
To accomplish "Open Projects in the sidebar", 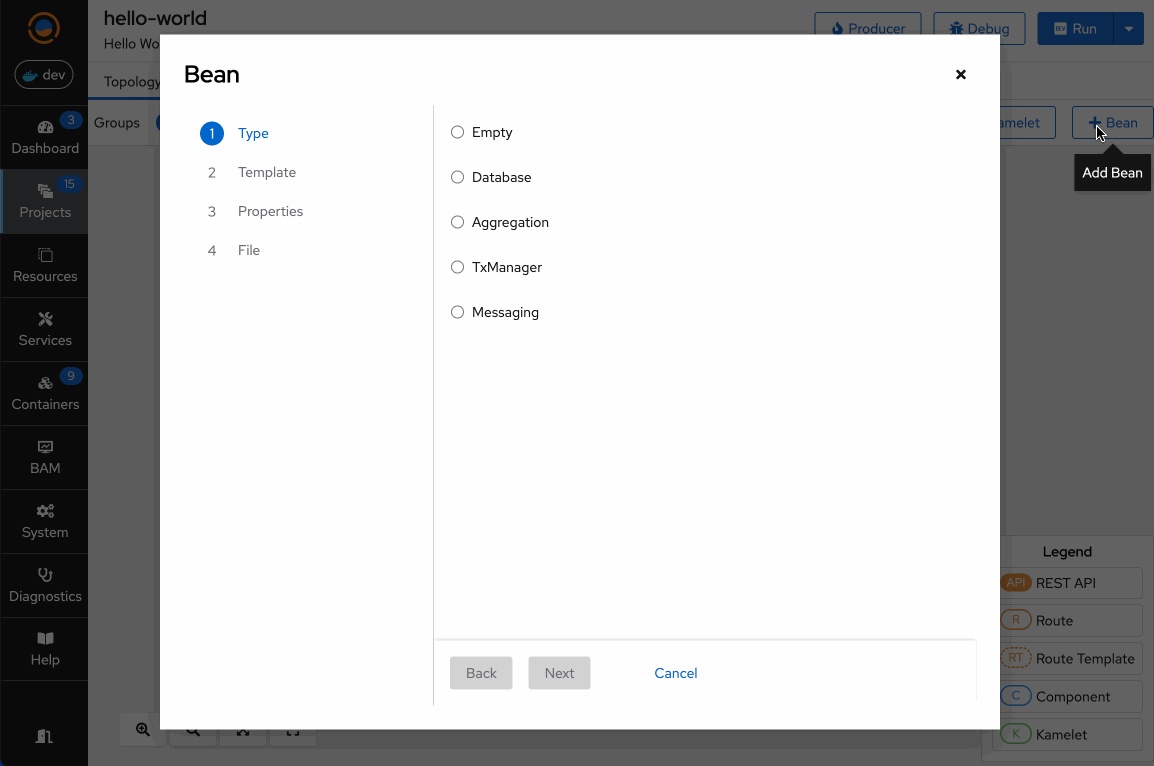I will point(44,202).
